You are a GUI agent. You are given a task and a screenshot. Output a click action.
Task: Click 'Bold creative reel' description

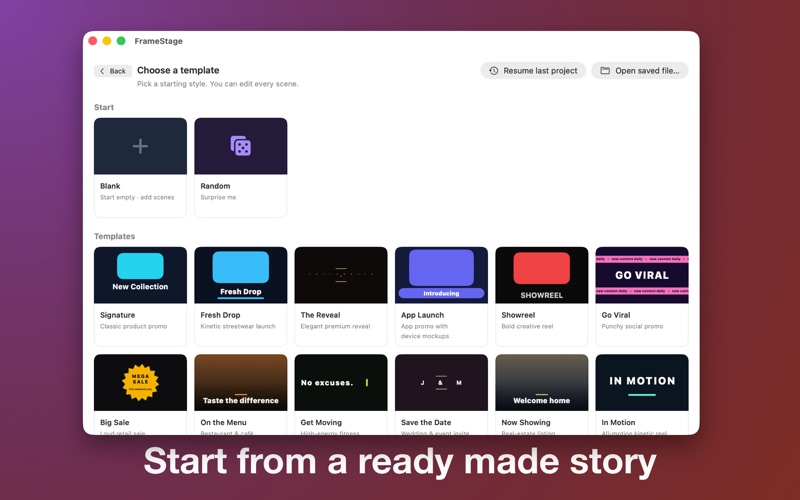(527, 327)
